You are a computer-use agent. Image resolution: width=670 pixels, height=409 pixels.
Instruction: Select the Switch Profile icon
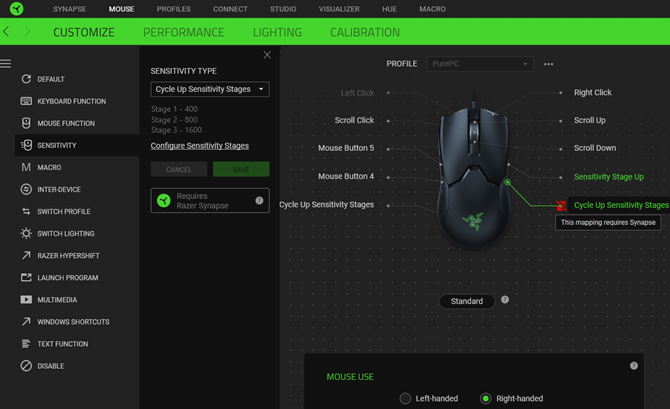coord(26,212)
